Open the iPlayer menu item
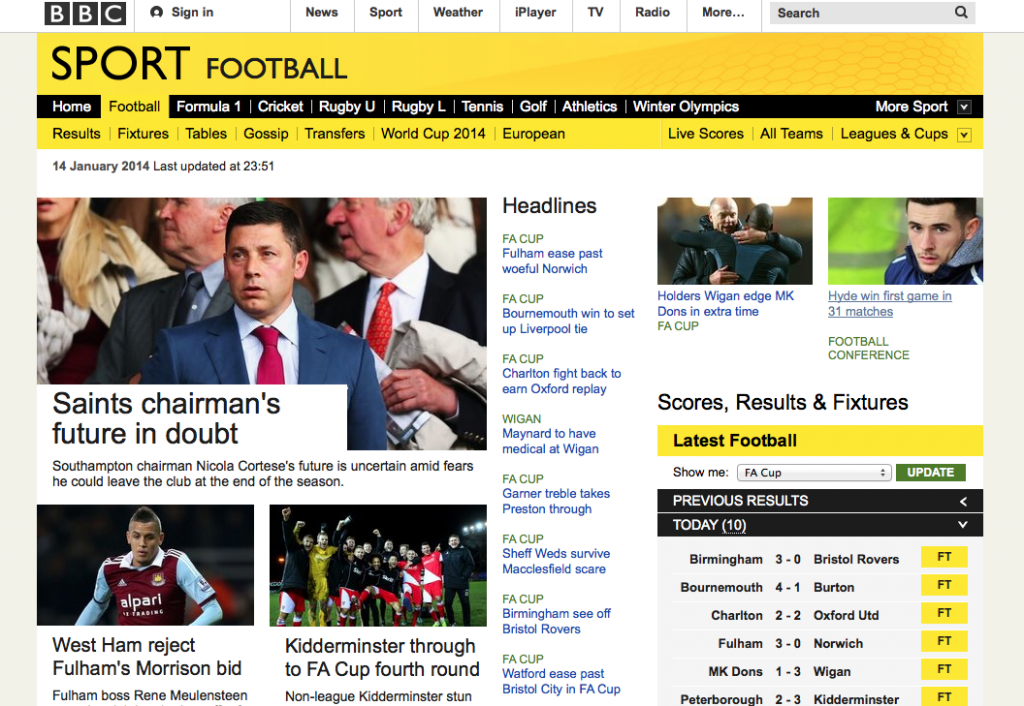The height and width of the screenshot is (706, 1024). pyautogui.click(x=535, y=12)
